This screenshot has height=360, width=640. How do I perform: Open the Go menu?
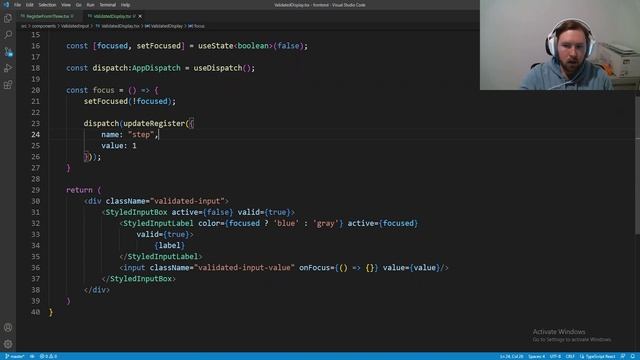click(x=78, y=5)
